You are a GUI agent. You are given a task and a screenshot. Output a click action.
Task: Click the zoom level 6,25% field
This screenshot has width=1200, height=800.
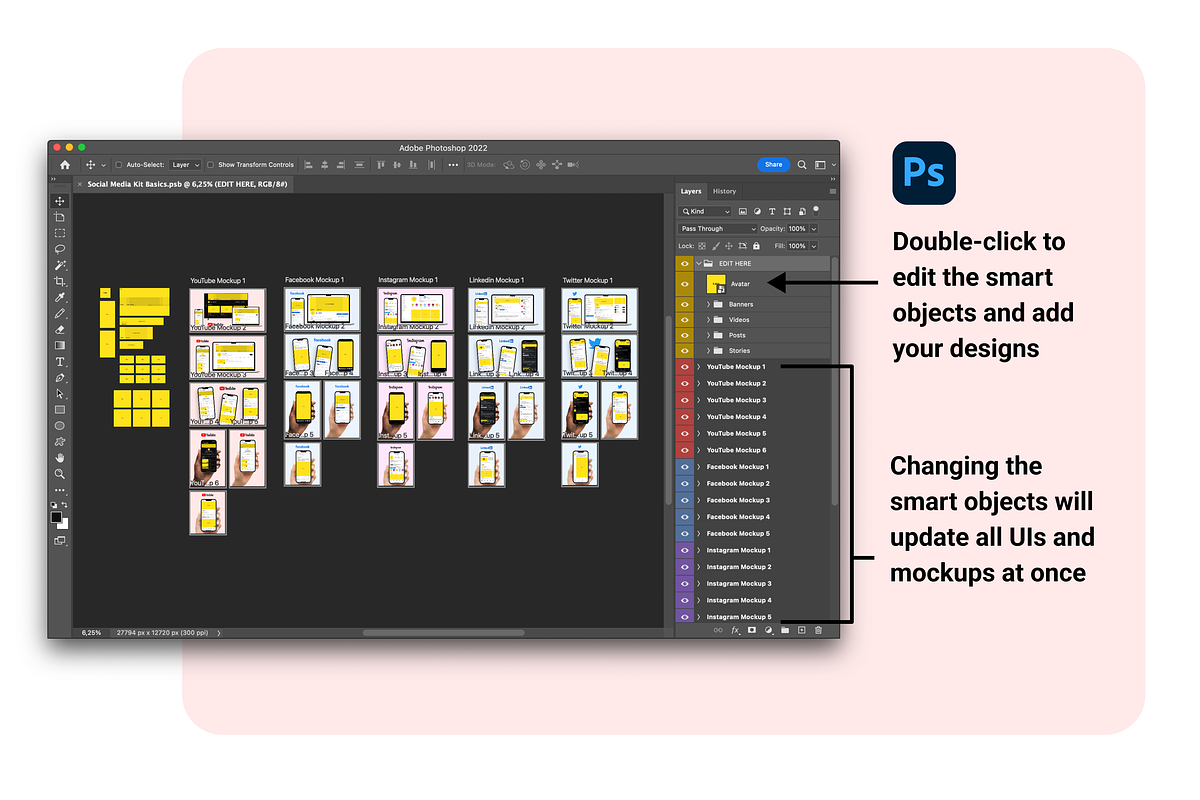coord(91,633)
